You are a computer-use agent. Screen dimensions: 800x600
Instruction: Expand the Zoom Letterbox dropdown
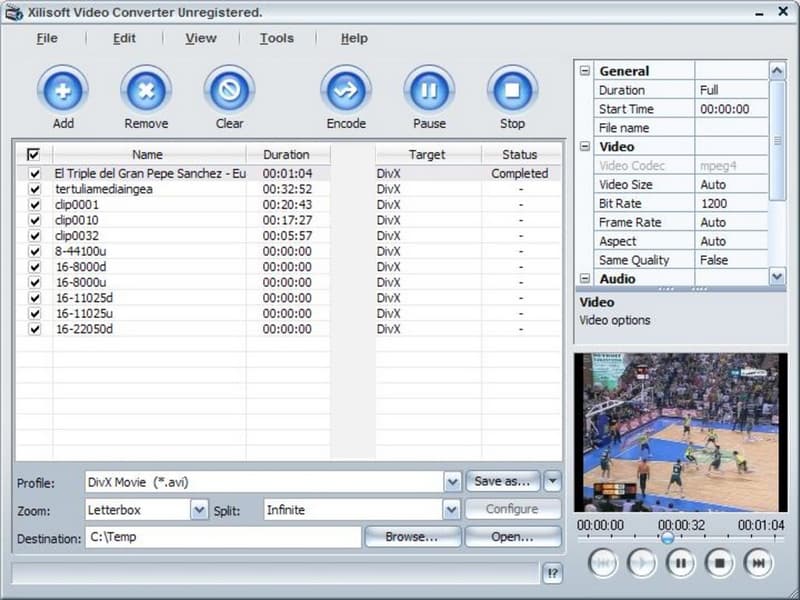click(199, 510)
